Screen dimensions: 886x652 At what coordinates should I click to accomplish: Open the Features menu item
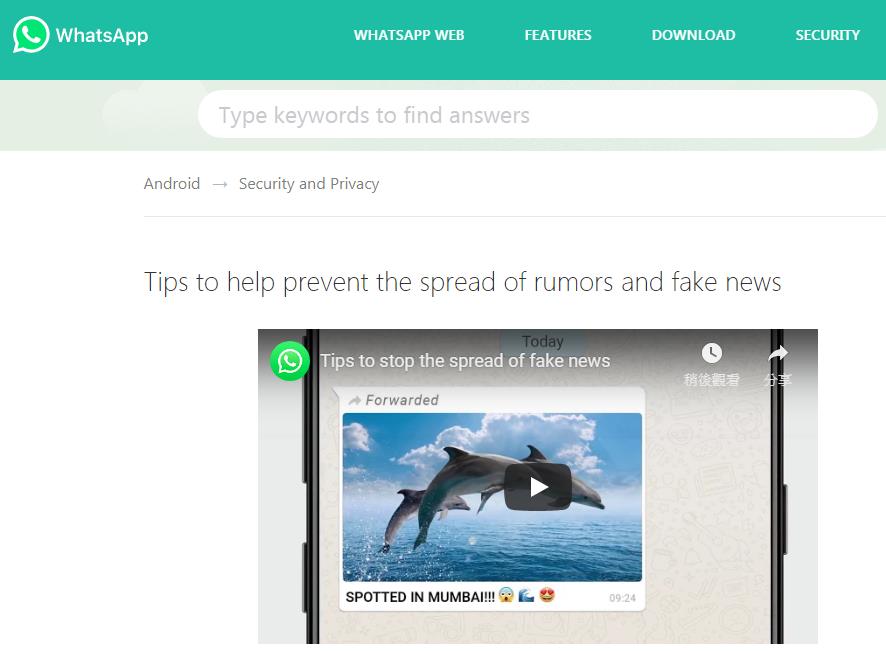point(558,35)
